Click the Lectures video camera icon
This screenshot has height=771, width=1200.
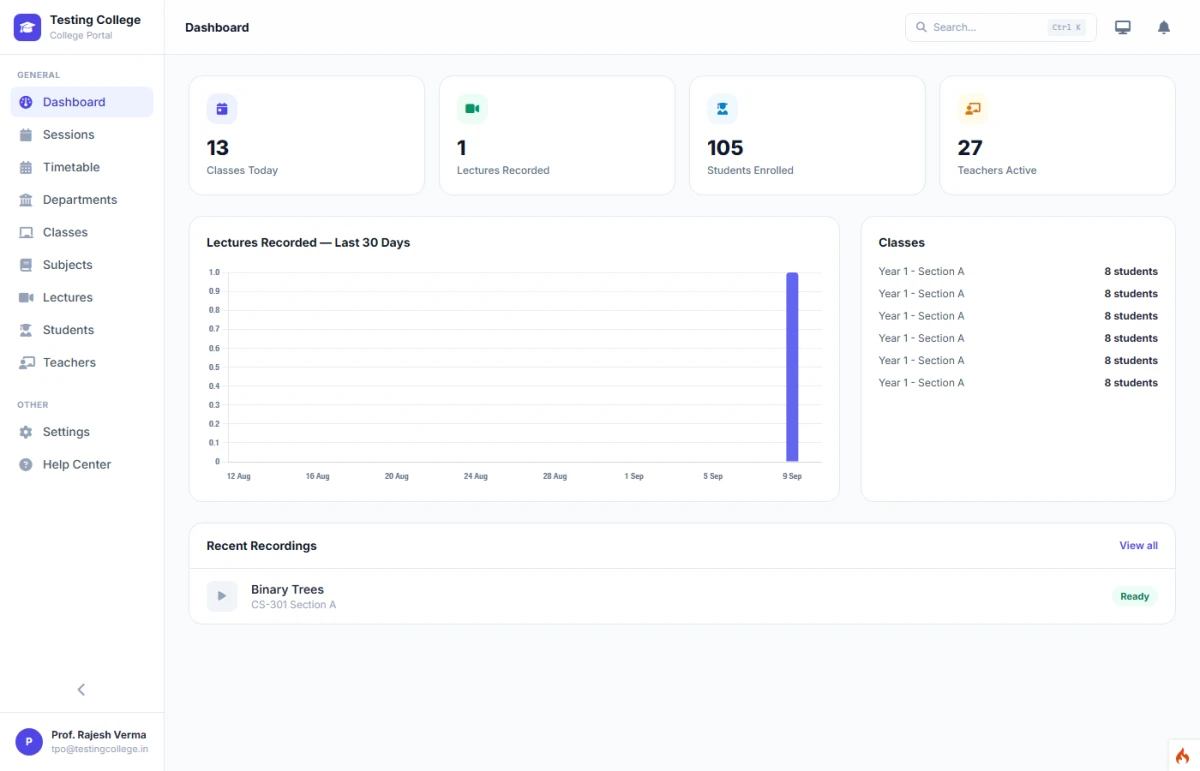click(26, 298)
